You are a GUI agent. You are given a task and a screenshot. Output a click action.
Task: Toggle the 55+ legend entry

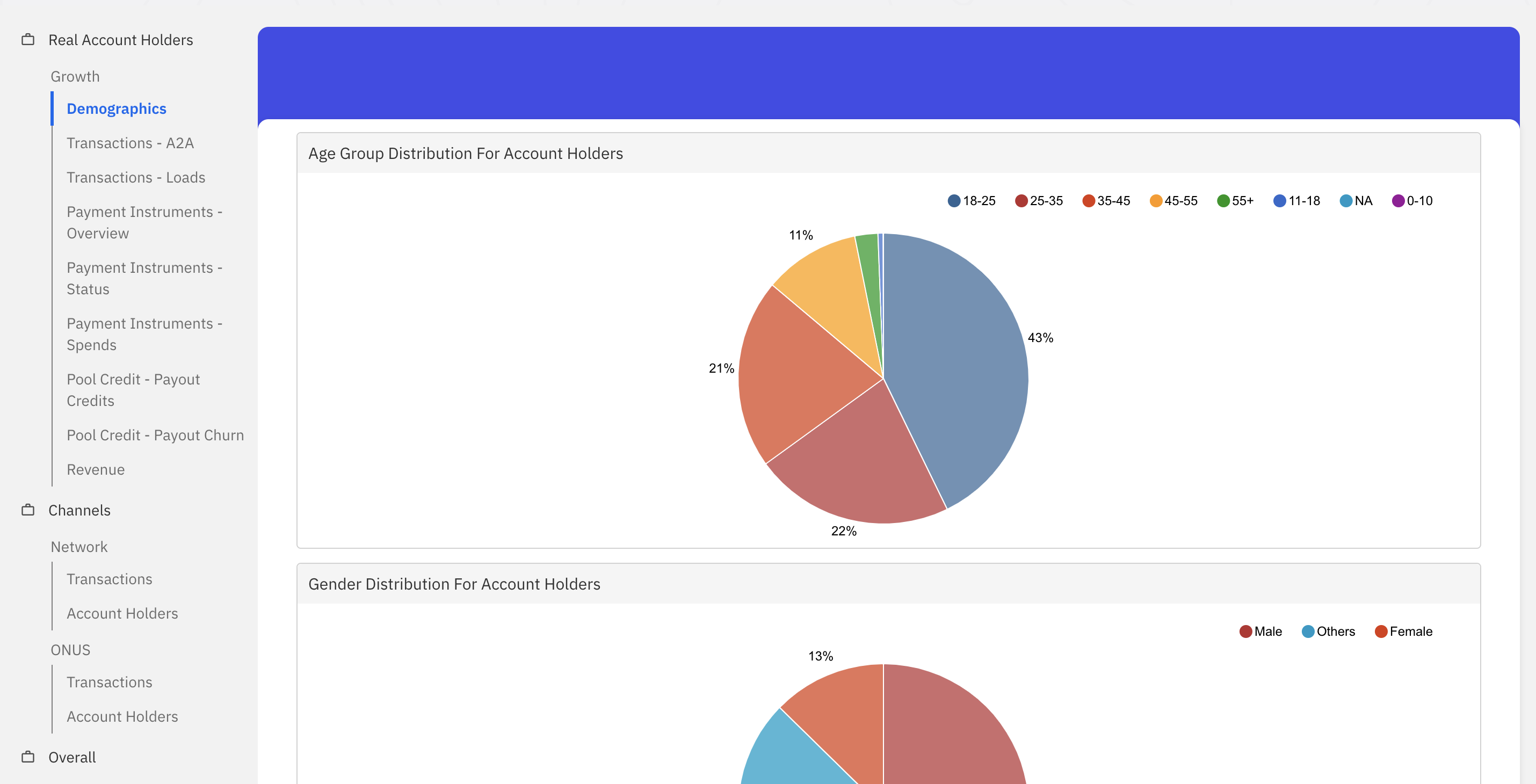pos(1235,201)
